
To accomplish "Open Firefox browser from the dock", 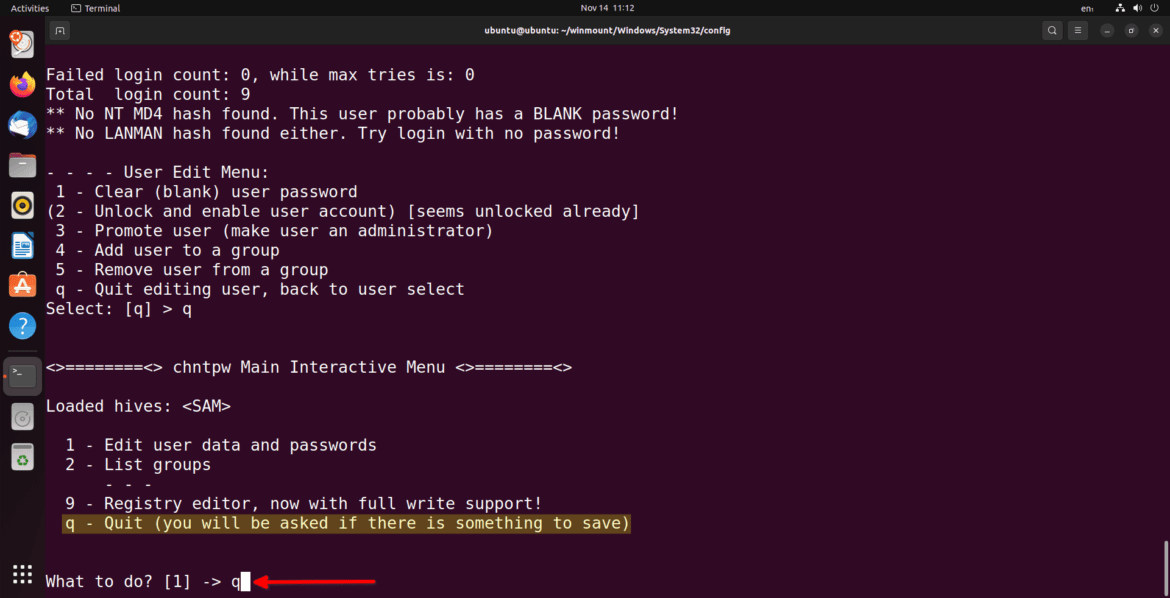I will click(22, 84).
